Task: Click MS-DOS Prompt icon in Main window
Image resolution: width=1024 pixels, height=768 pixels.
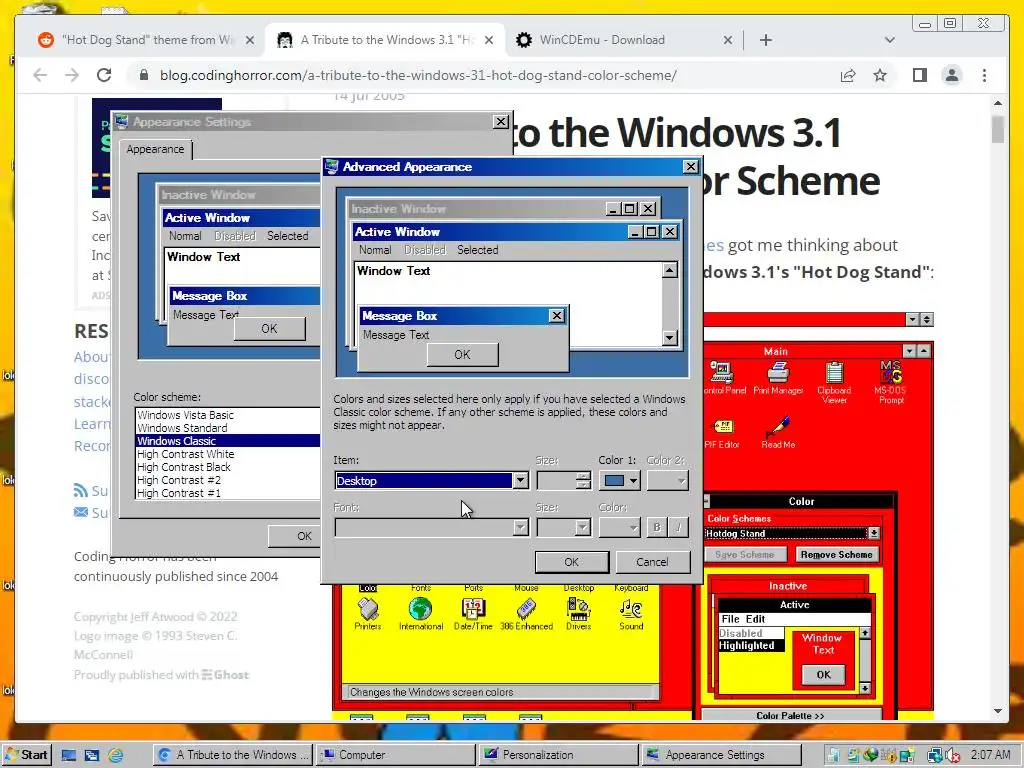Action: tap(891, 382)
